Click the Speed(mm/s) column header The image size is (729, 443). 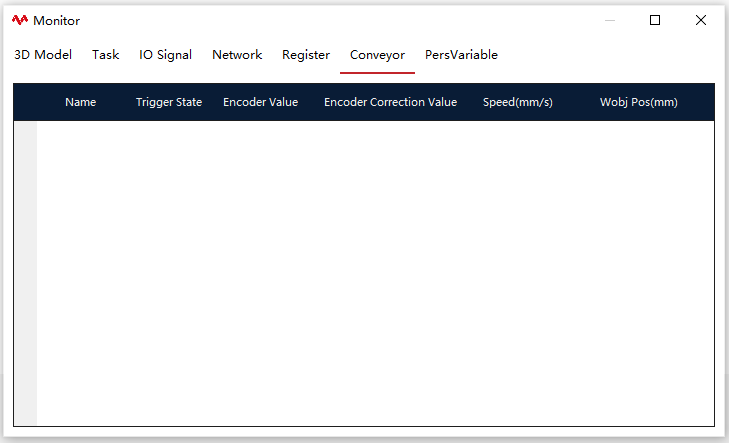pyautogui.click(x=517, y=102)
